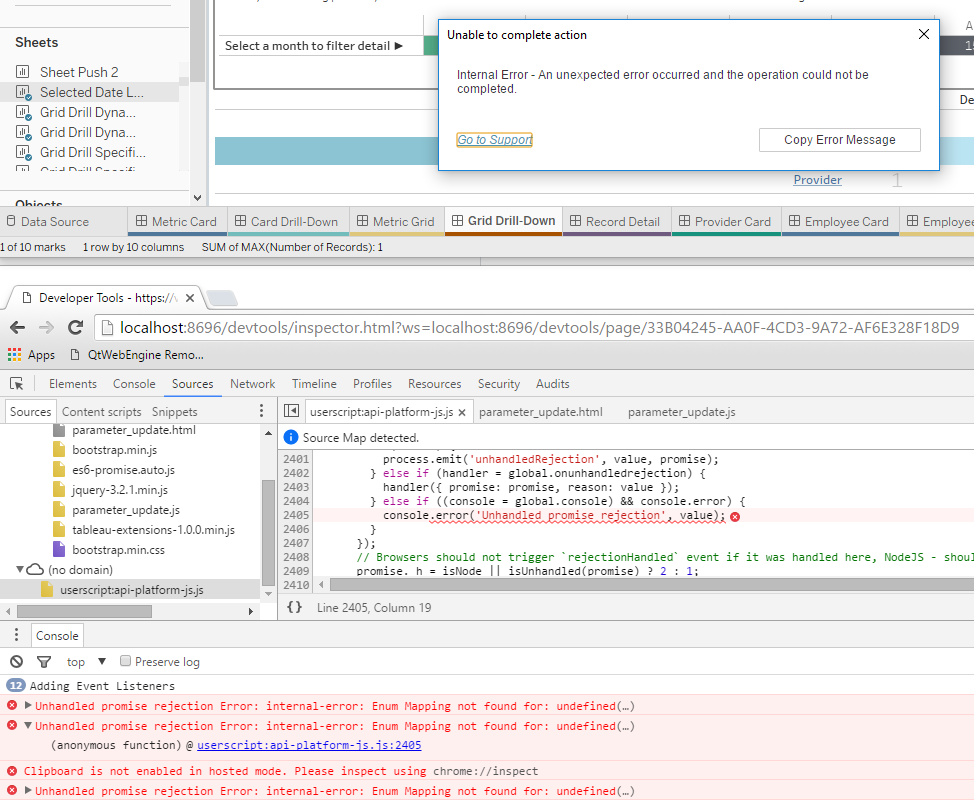This screenshot has width=974, height=805.
Task: Click the Copy Error Message button
Action: pos(839,140)
